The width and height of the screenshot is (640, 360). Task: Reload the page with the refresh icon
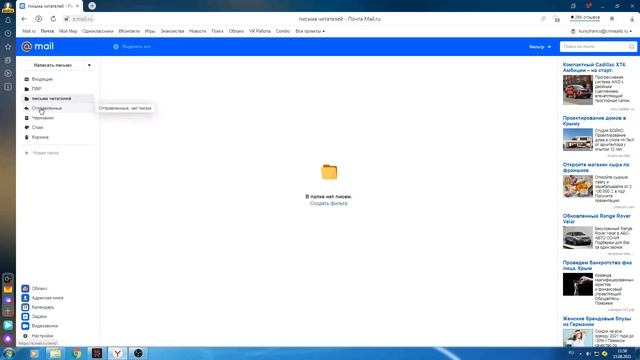pos(53,19)
